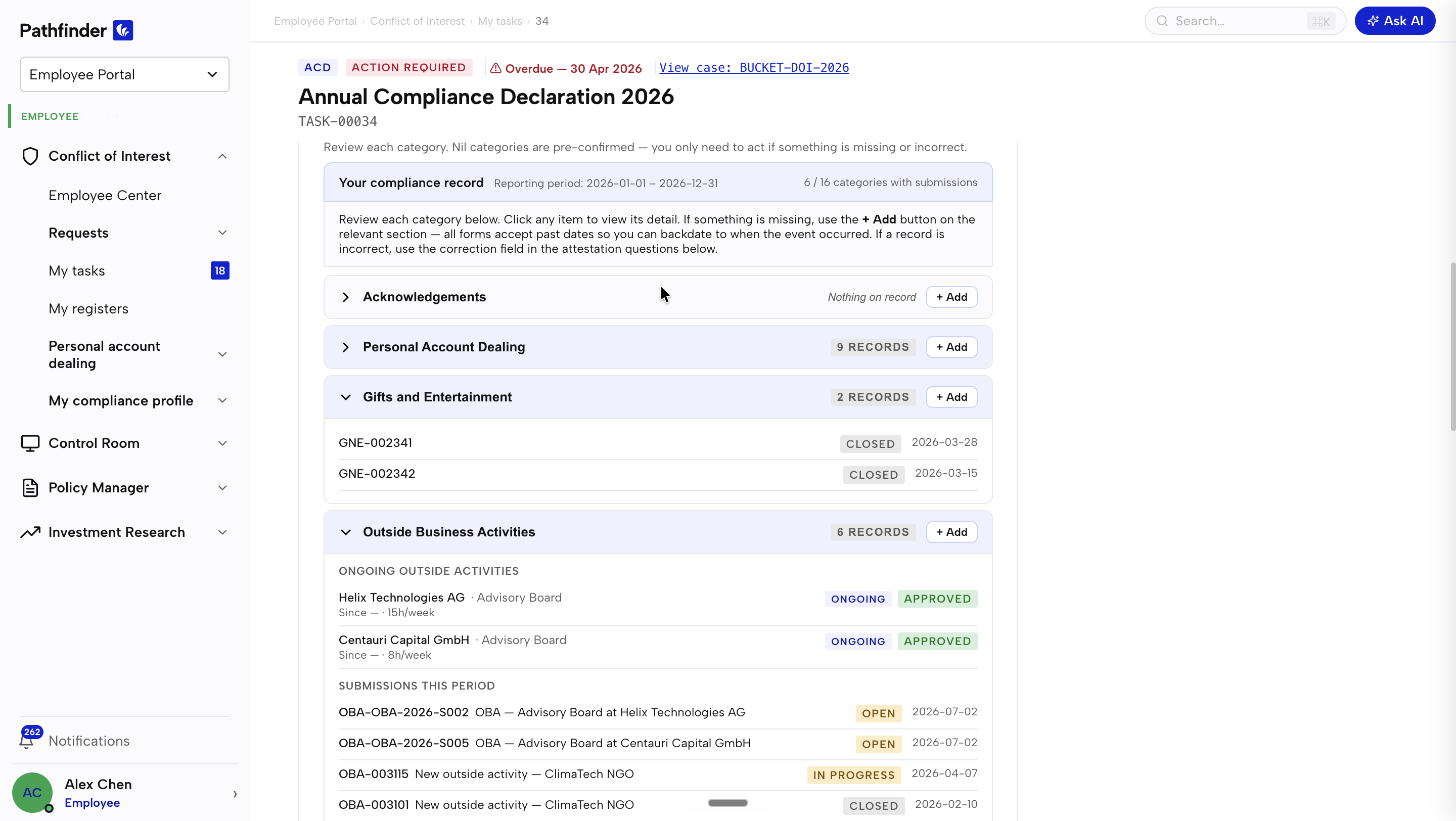Expand the Requests submenu chevron

tap(222, 233)
